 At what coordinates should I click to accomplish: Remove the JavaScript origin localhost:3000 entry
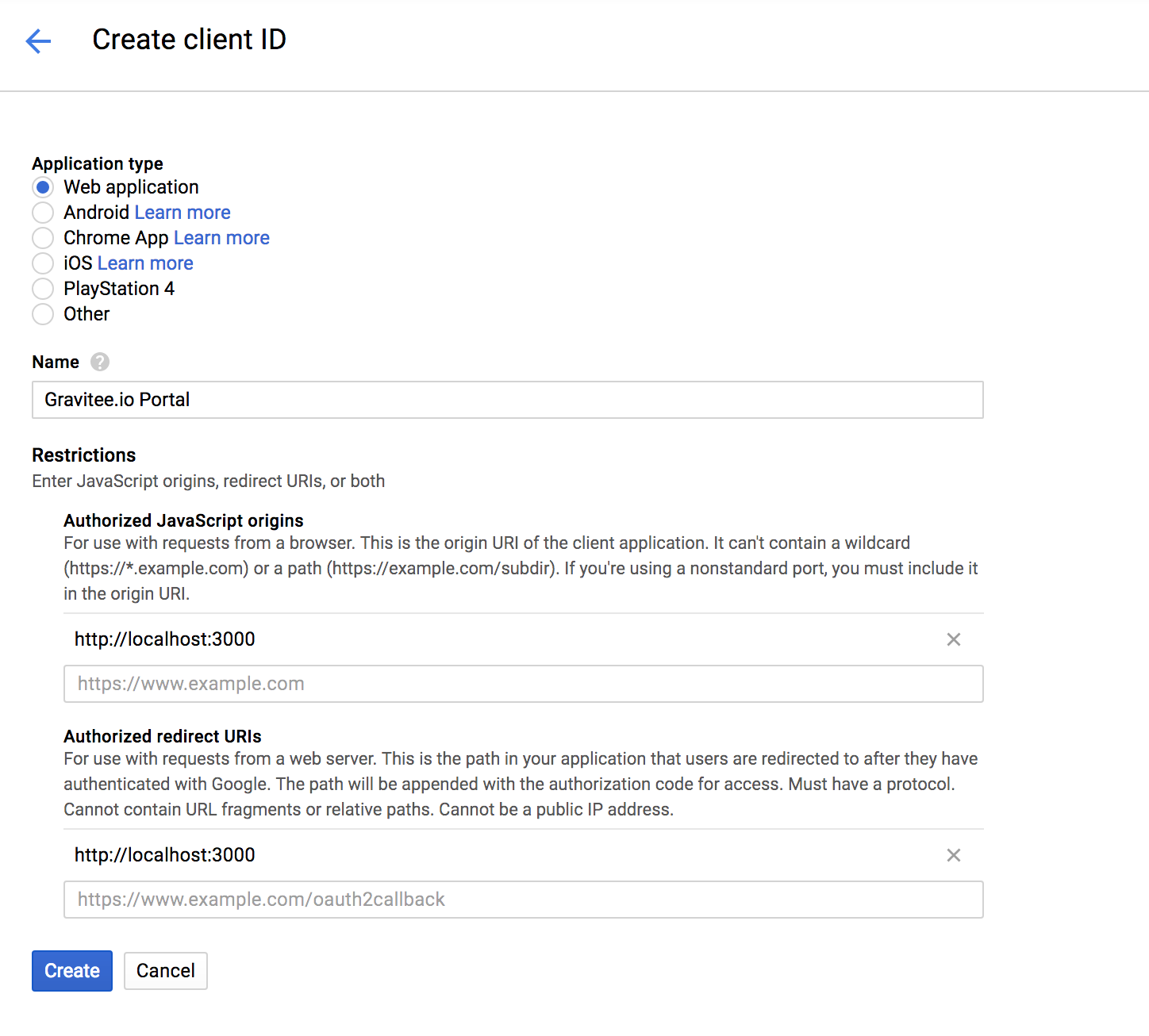[x=953, y=639]
